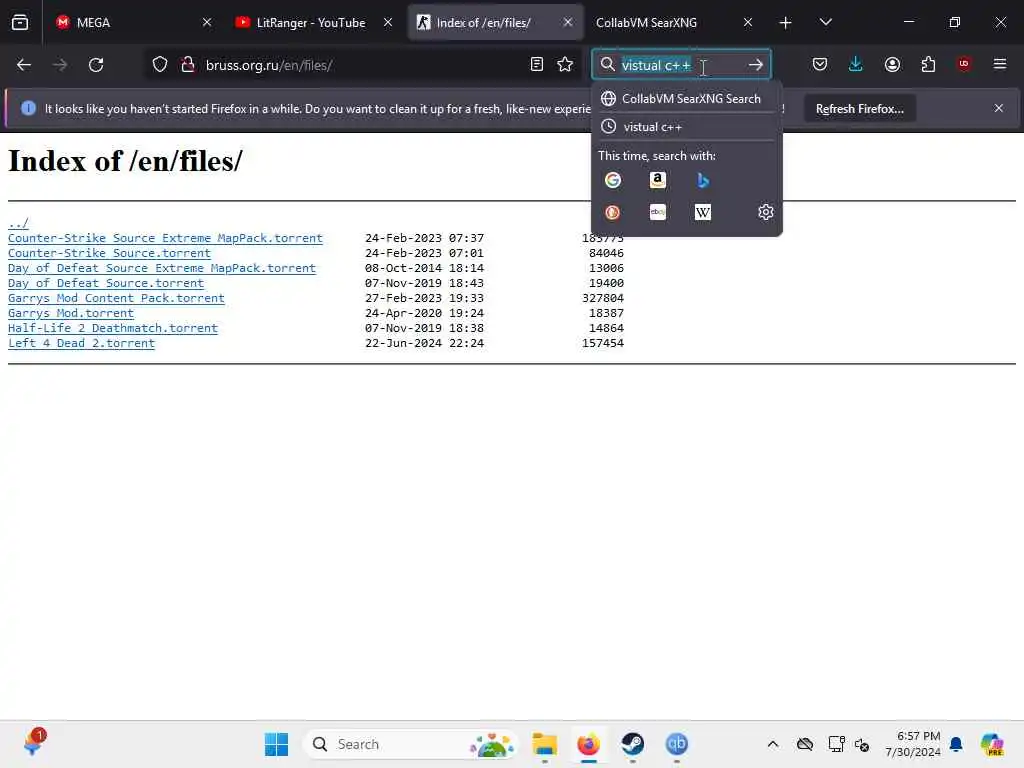
Task: Select the 157454 file size text
Action: (603, 344)
